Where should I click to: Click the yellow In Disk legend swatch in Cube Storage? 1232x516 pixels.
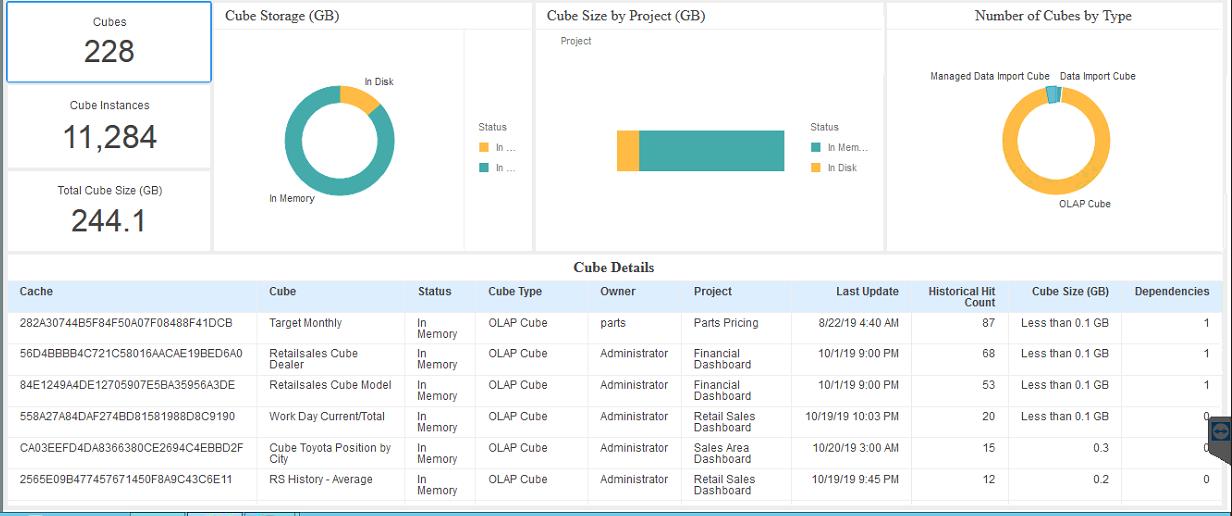484,148
